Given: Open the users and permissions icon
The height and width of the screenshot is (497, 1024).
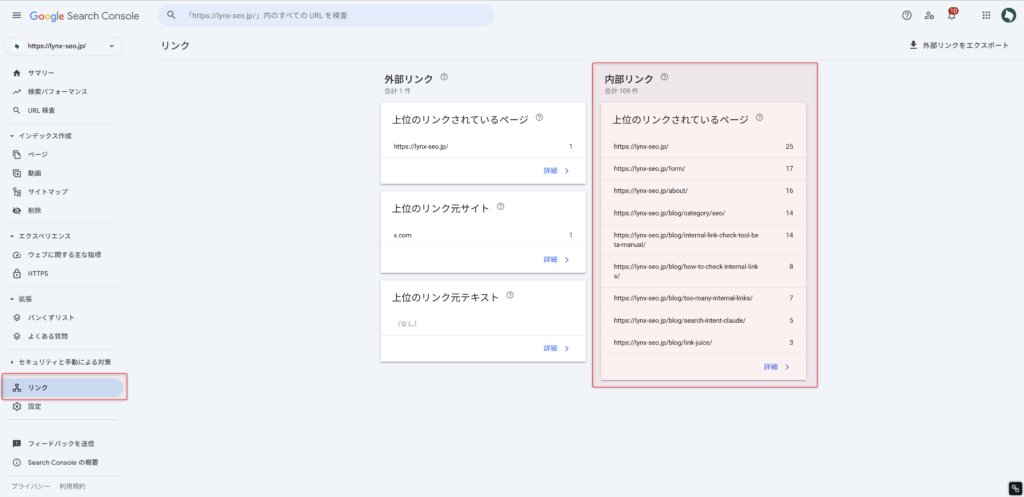Looking at the screenshot, I should click(x=929, y=15).
